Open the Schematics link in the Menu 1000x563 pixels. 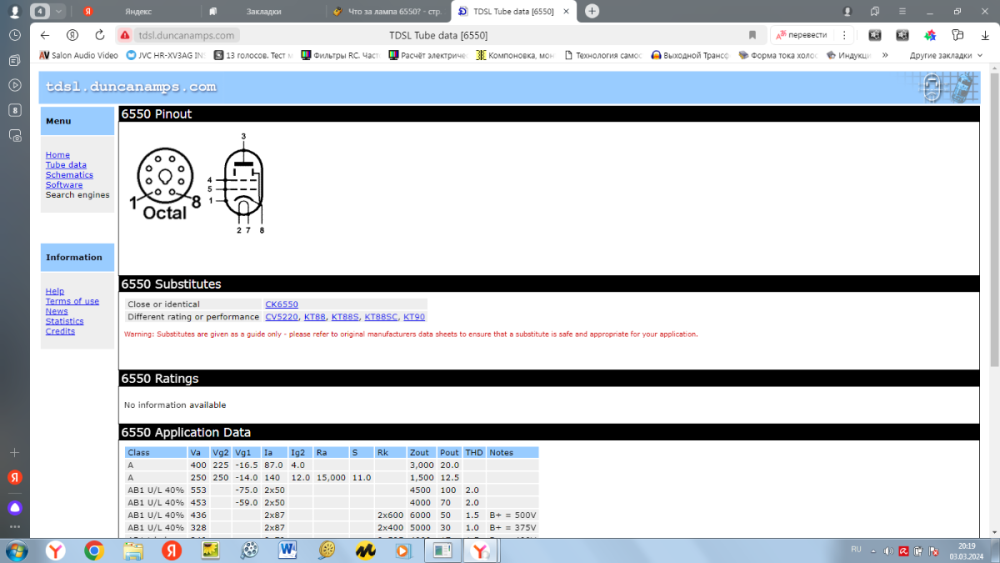click(69, 175)
